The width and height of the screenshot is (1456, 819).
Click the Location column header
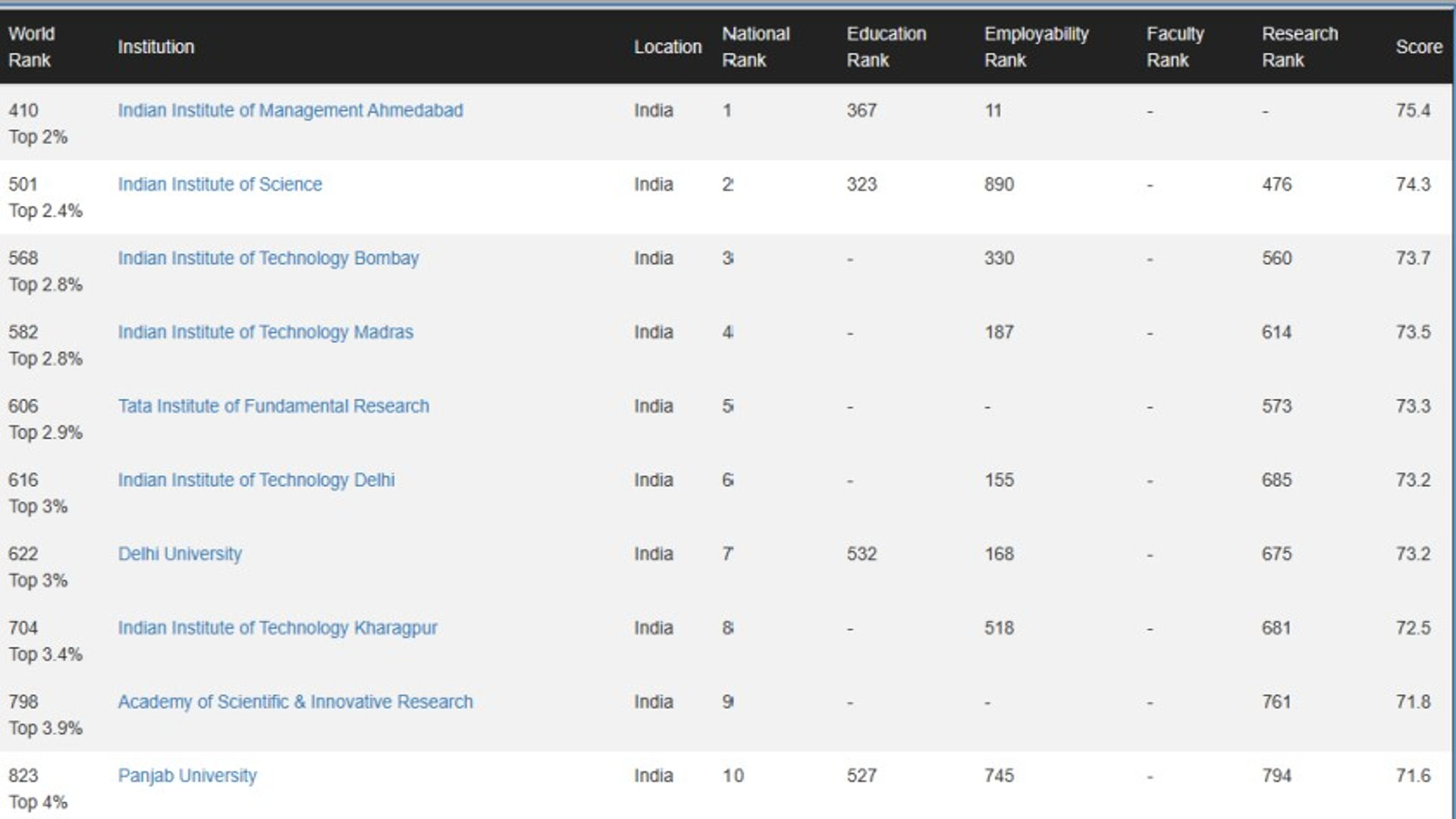pyautogui.click(x=667, y=47)
